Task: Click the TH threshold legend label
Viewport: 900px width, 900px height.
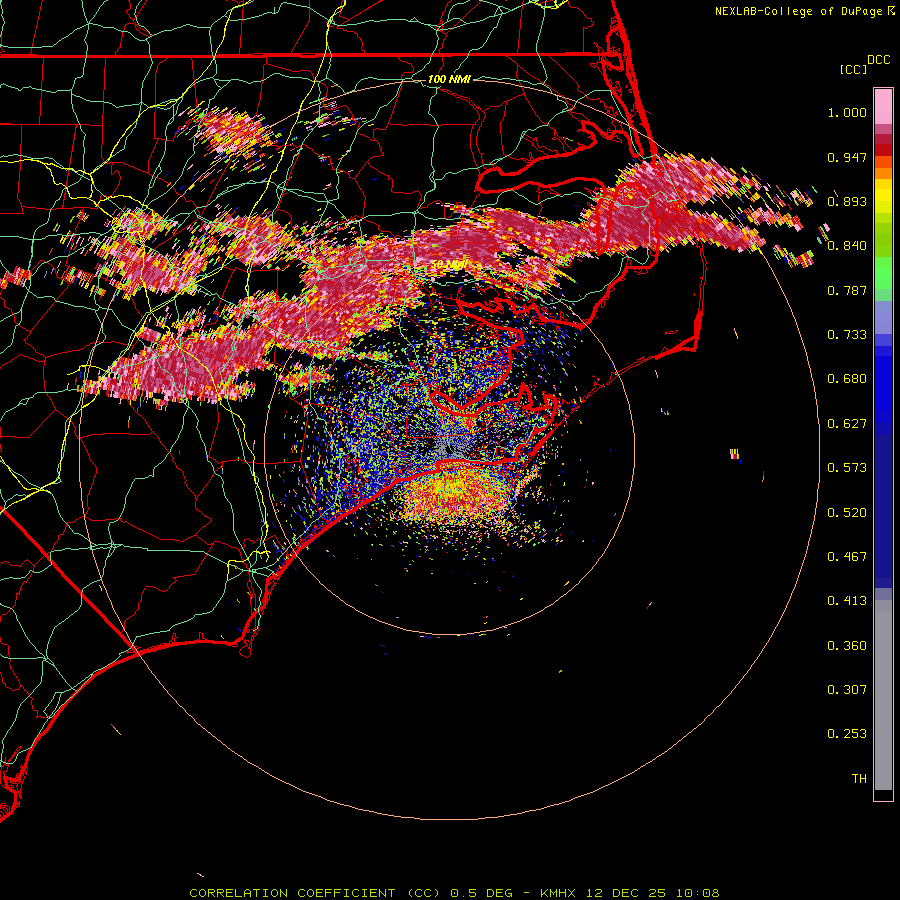Action: coord(859,779)
